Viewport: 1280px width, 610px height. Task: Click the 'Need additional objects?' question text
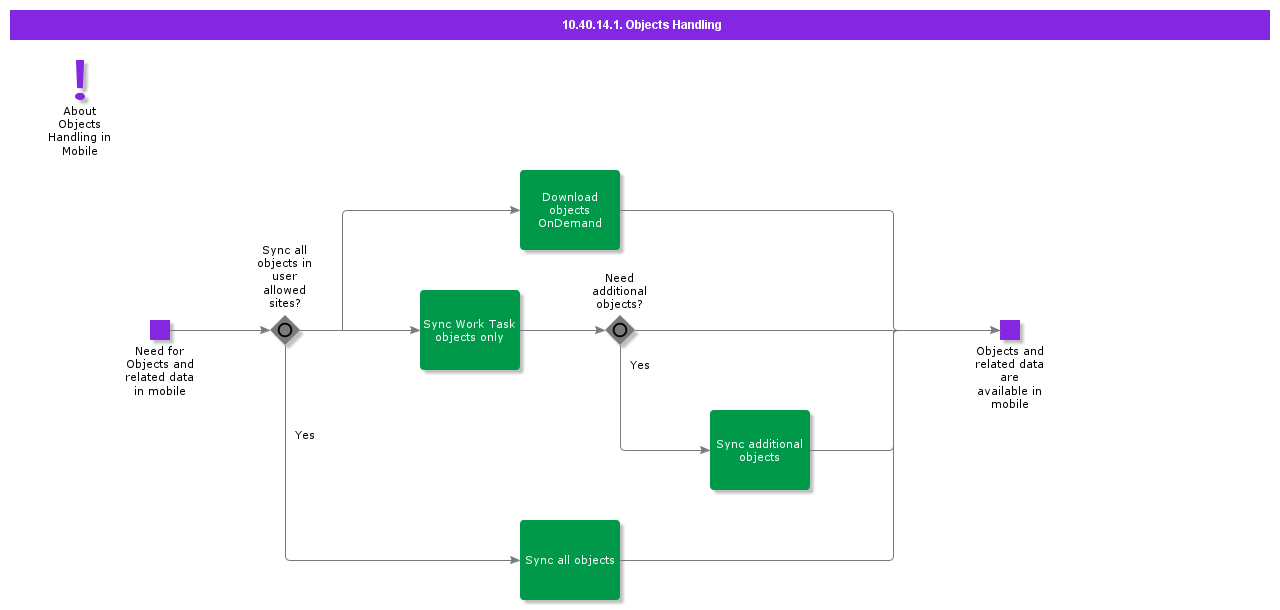click(620, 291)
